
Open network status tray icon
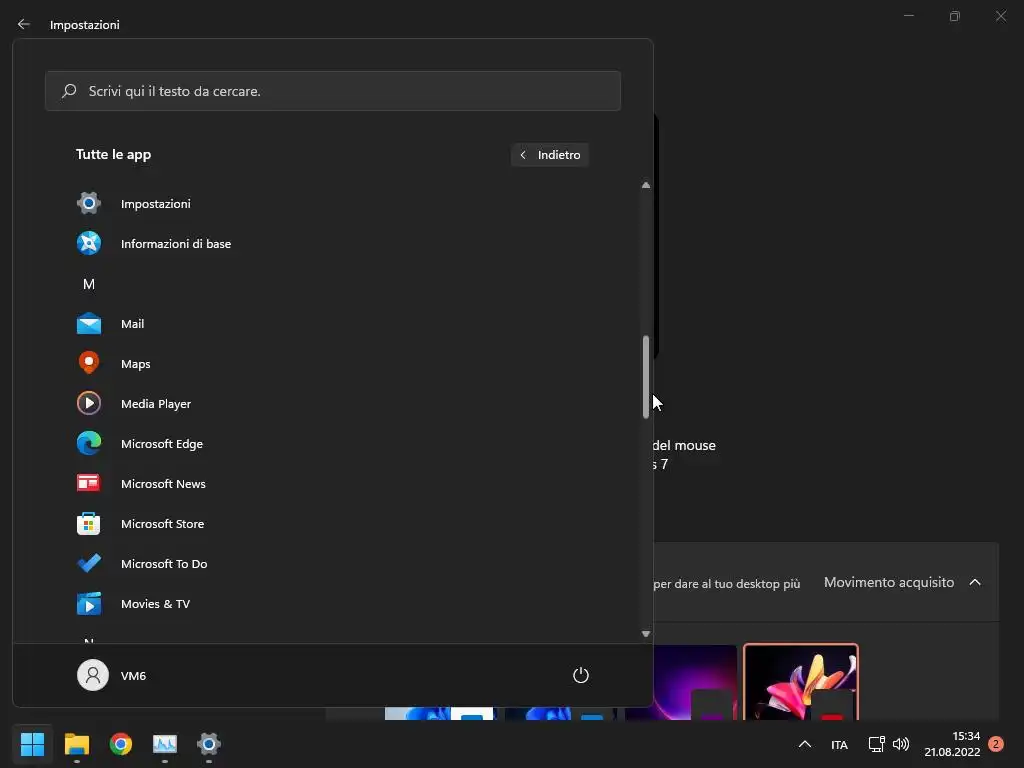pos(876,744)
